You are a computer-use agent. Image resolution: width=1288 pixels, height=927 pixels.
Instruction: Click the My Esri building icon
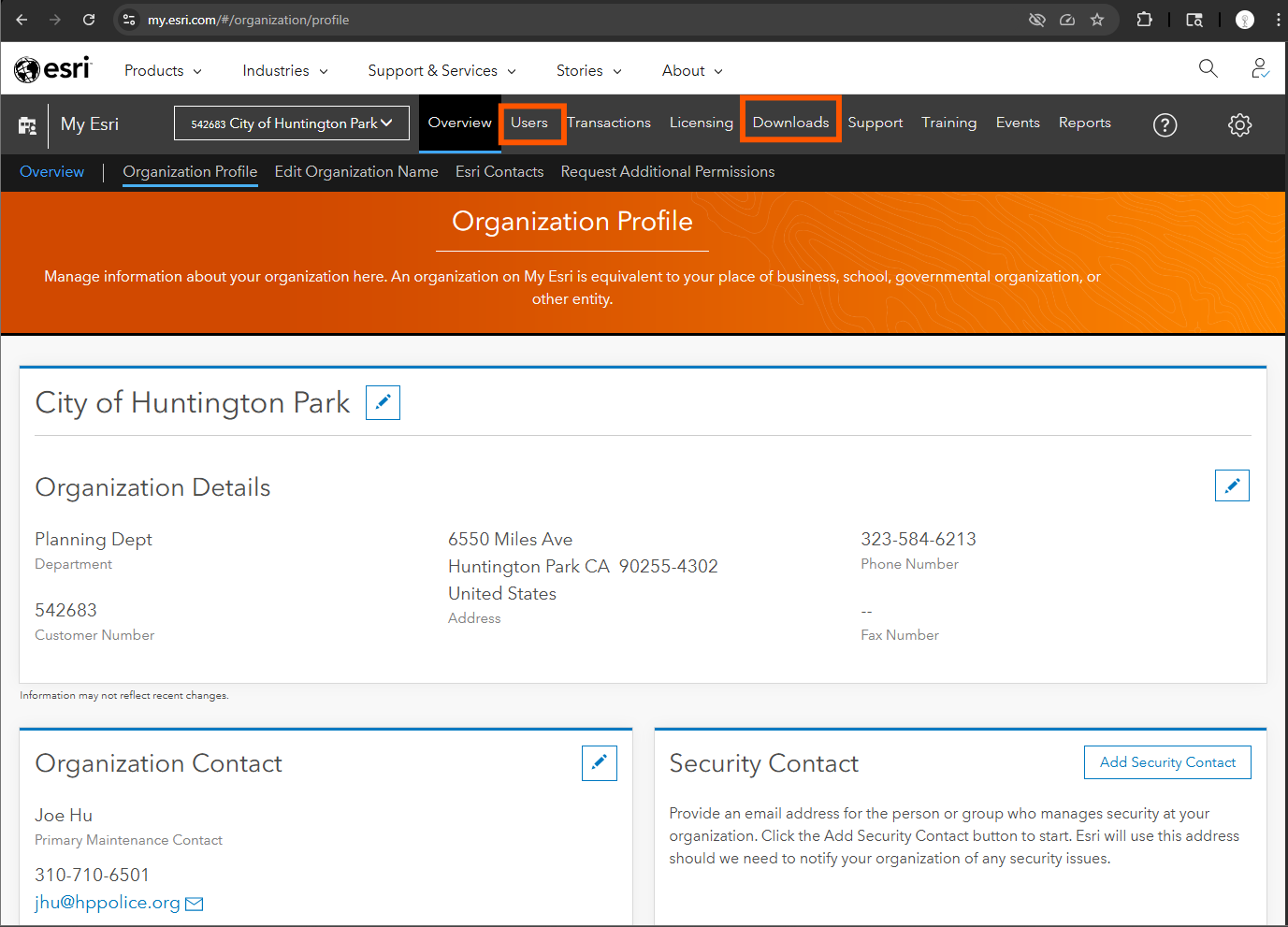[27, 125]
